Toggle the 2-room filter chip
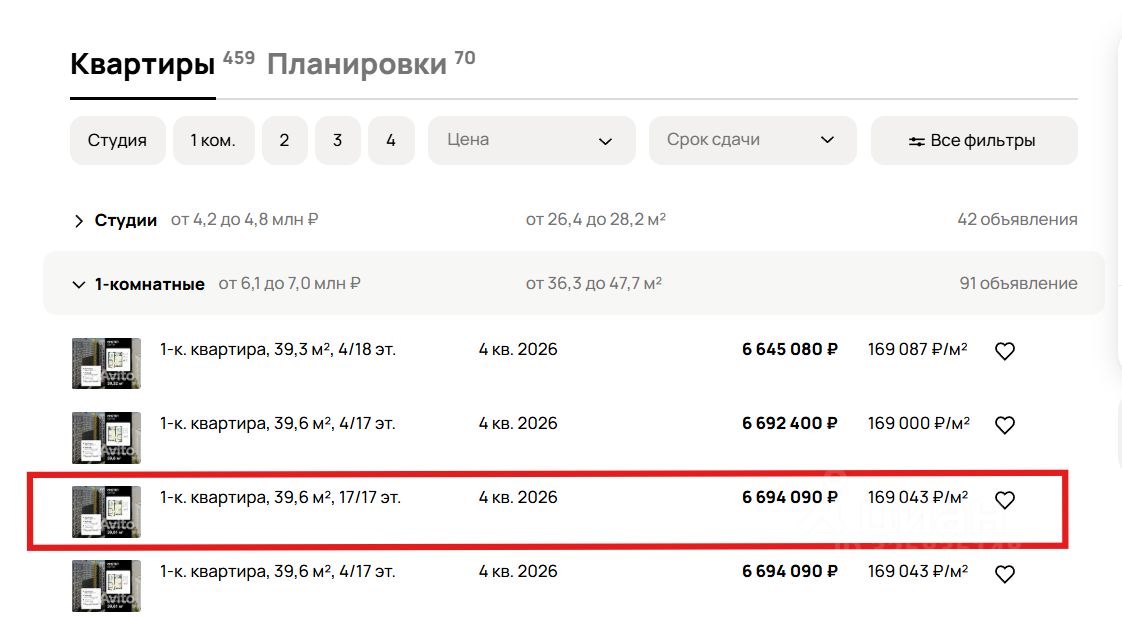 point(285,141)
